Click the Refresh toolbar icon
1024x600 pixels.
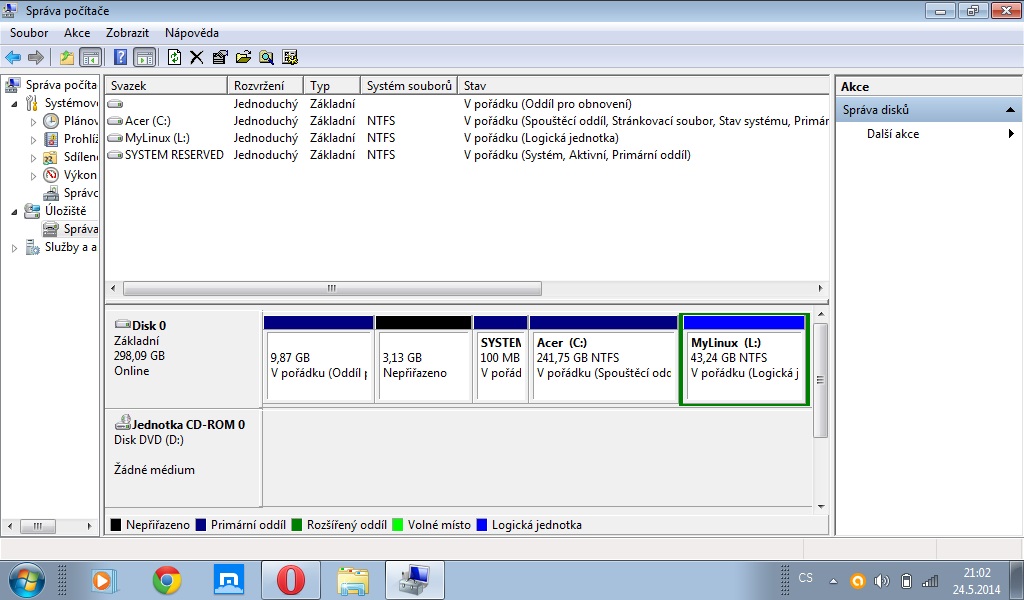174,57
